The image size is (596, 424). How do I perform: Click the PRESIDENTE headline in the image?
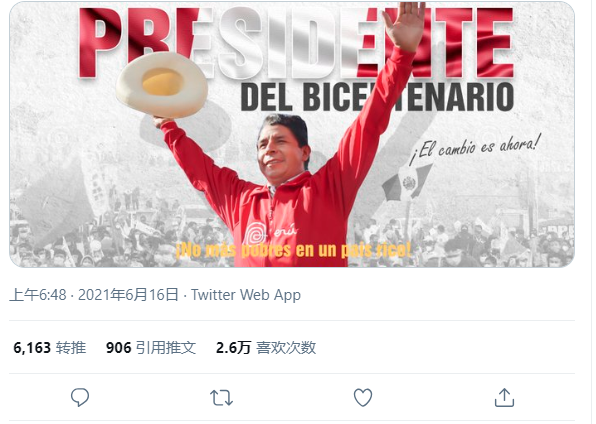pyautogui.click(x=296, y=43)
